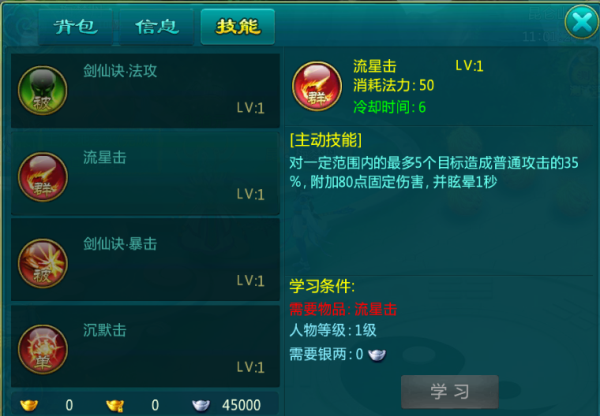Click the 45000 silver amount

241,405
